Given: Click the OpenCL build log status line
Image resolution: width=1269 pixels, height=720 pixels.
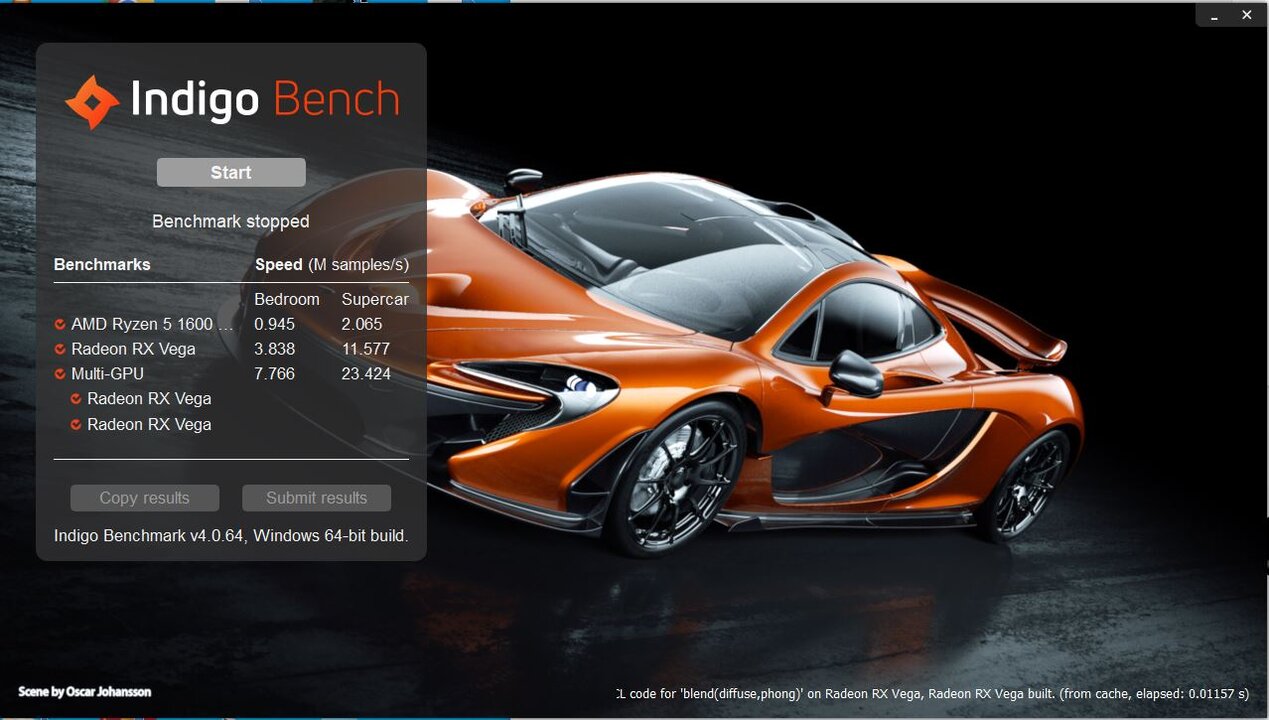Looking at the screenshot, I should [x=932, y=693].
